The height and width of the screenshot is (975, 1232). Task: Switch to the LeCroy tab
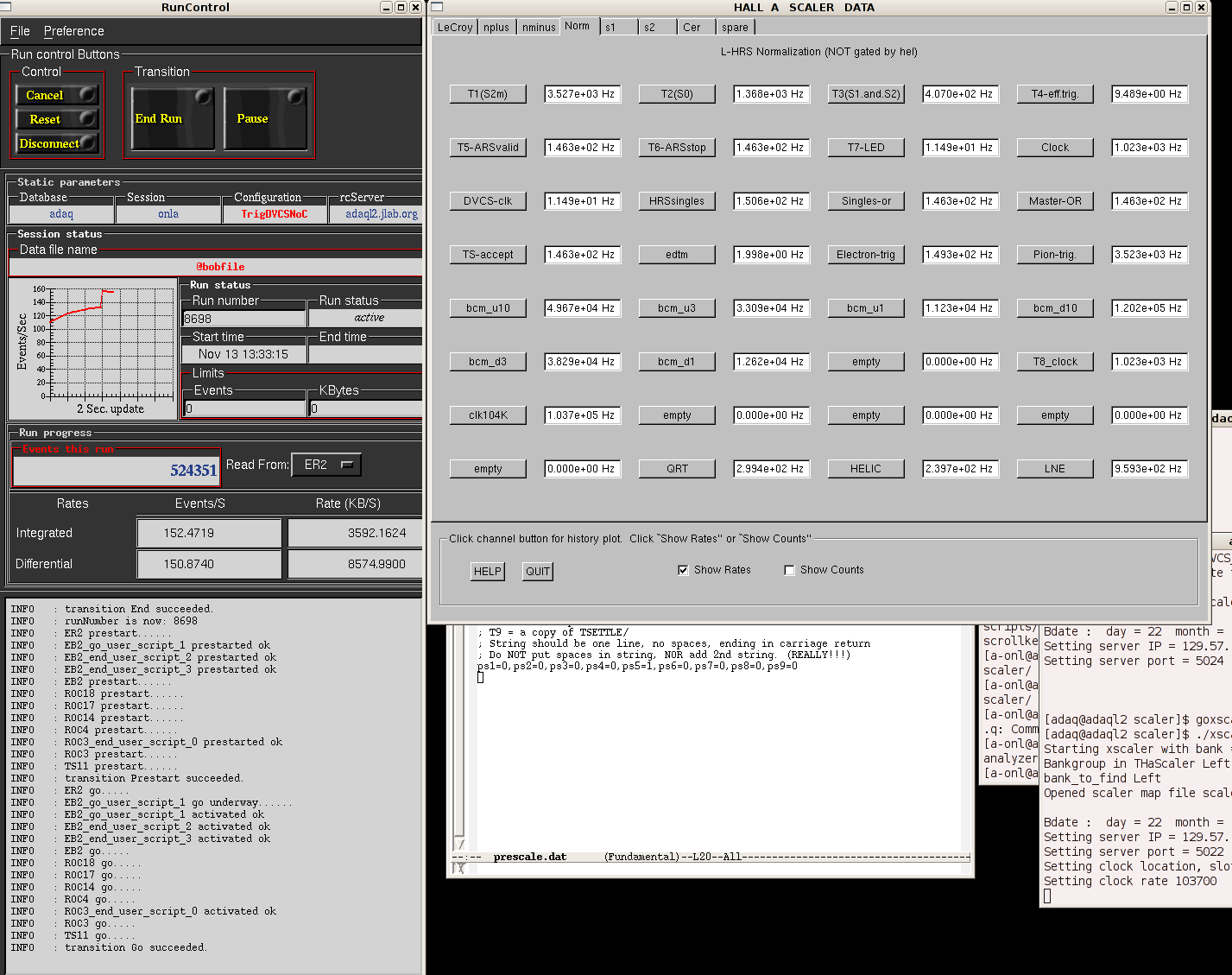pos(455,28)
